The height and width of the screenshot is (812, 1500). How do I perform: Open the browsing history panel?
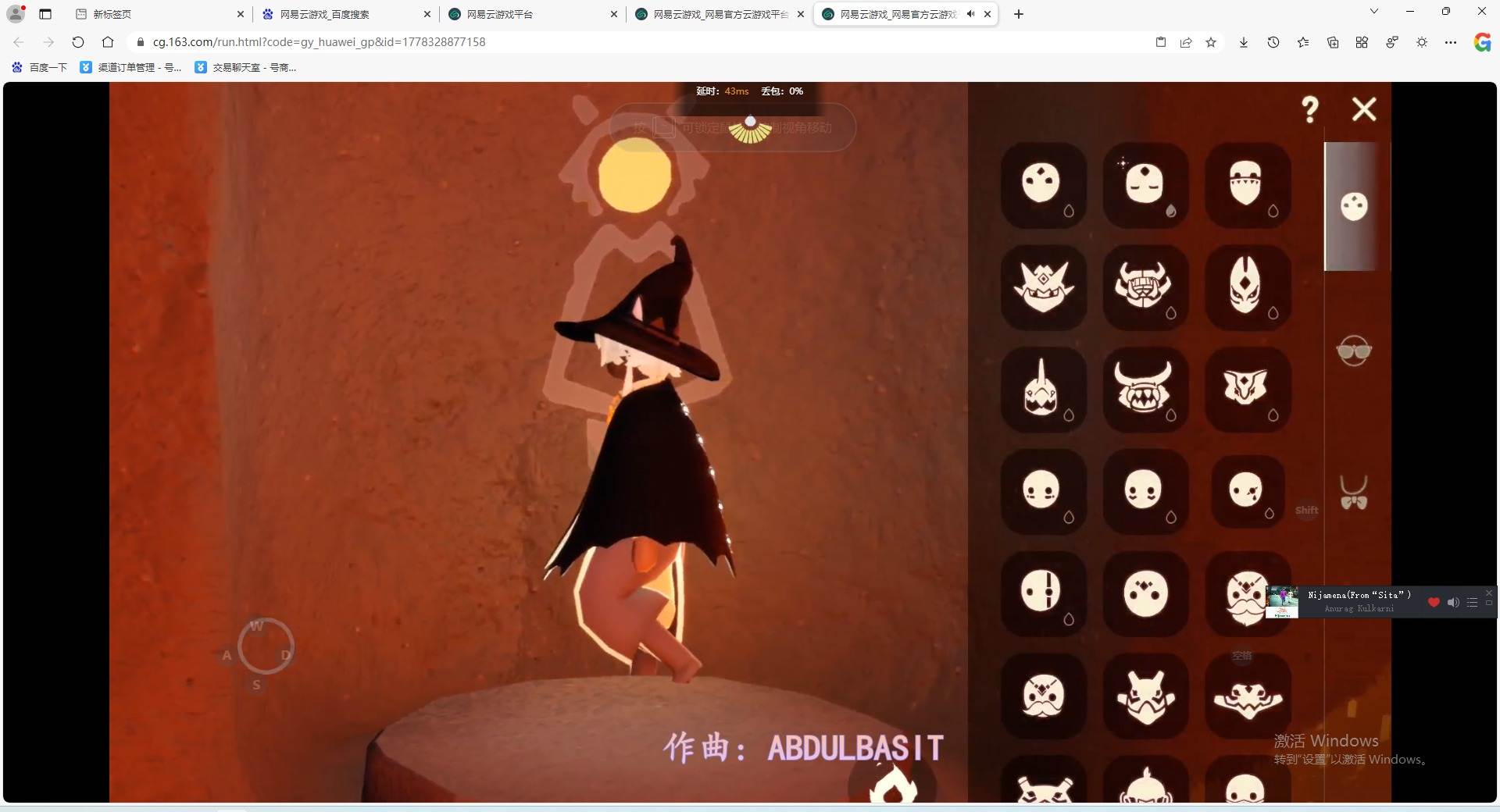click(x=1273, y=42)
